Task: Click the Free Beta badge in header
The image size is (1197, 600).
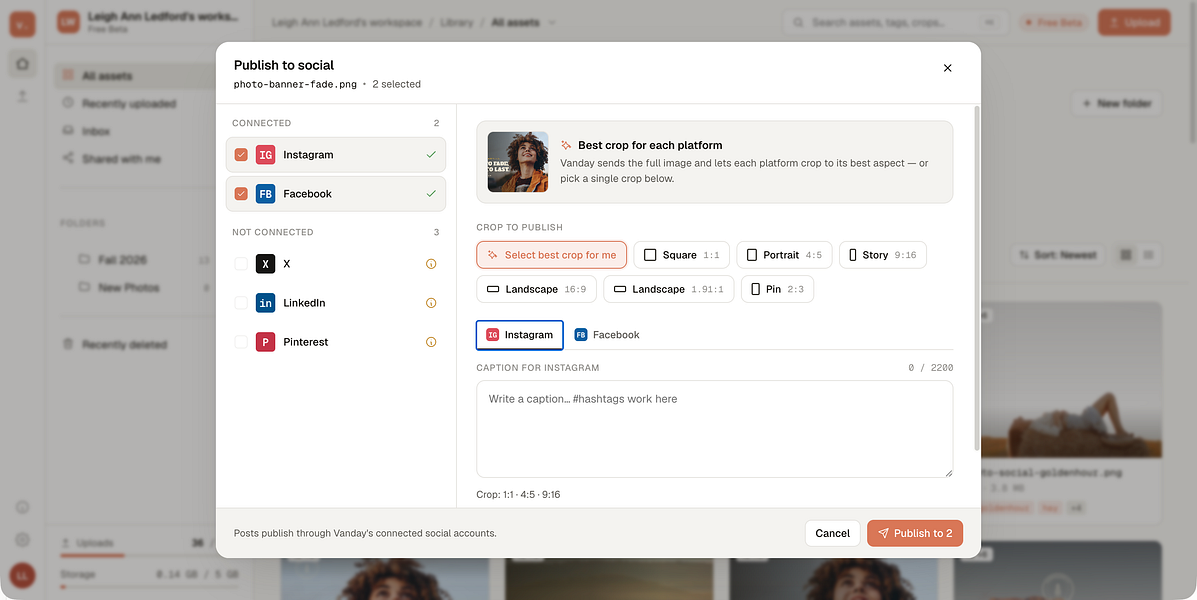Action: (x=1053, y=23)
